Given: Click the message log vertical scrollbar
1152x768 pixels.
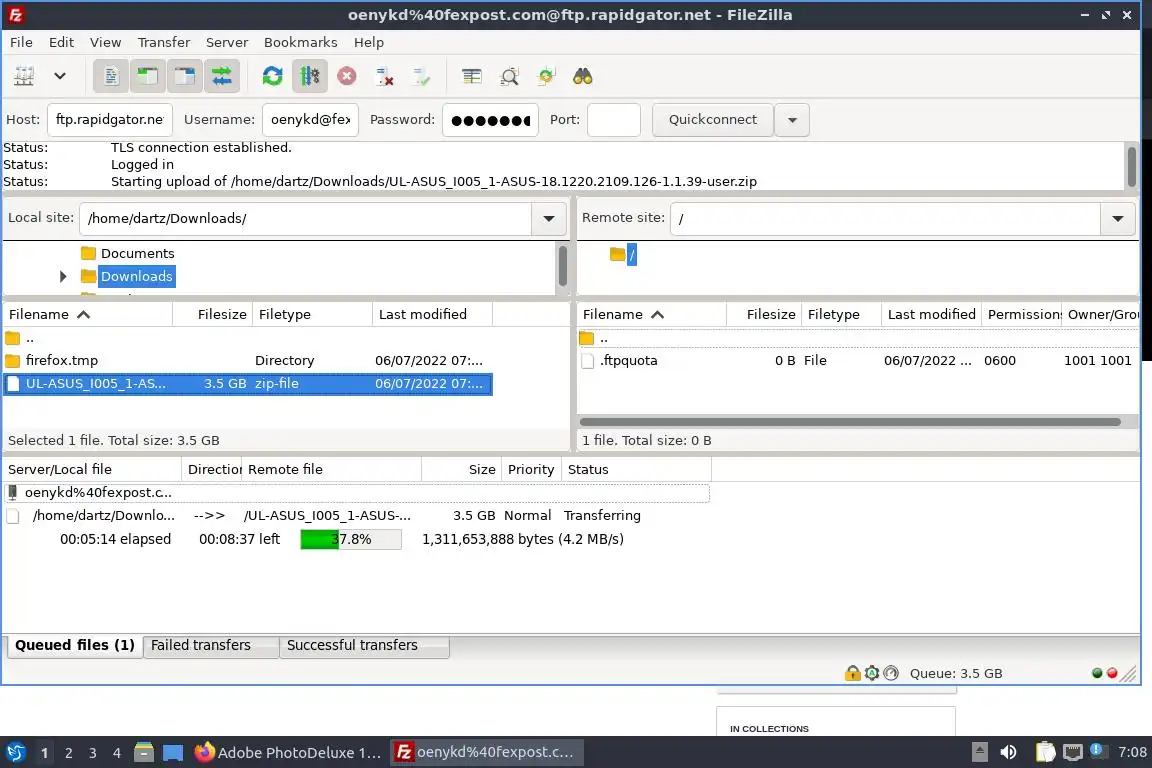Looking at the screenshot, I should (1131, 166).
